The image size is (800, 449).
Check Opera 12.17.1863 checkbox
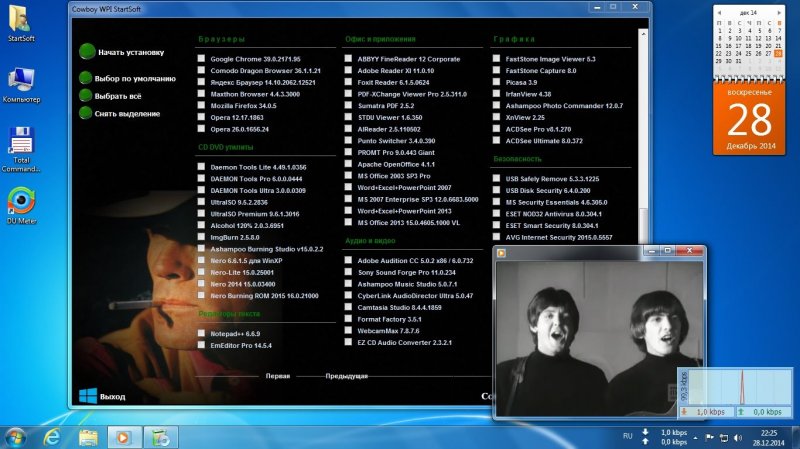(201, 117)
